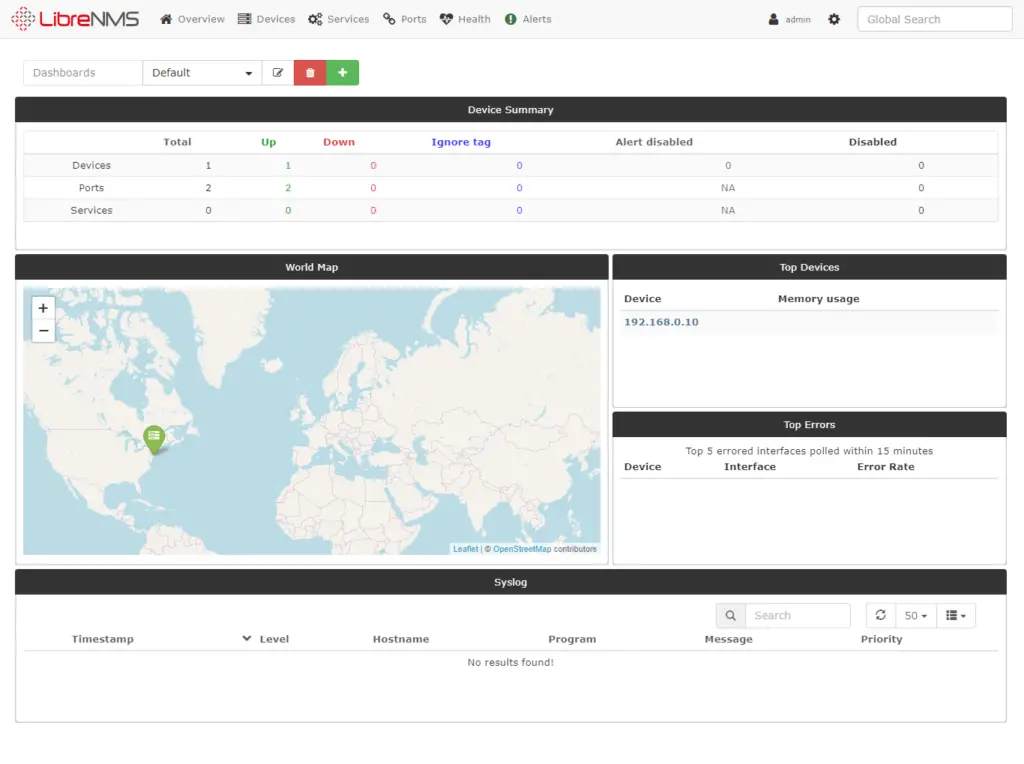Click the LibreNMS logo

[x=75, y=19]
